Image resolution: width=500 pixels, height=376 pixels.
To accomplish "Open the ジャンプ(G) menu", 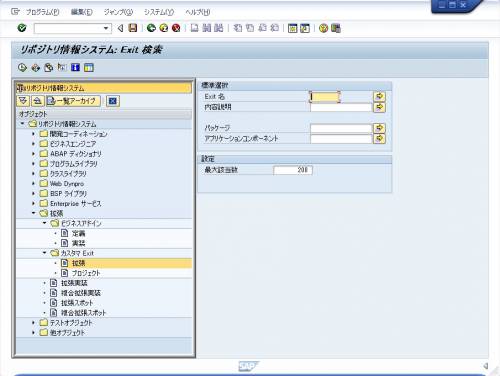I will (x=118, y=12).
